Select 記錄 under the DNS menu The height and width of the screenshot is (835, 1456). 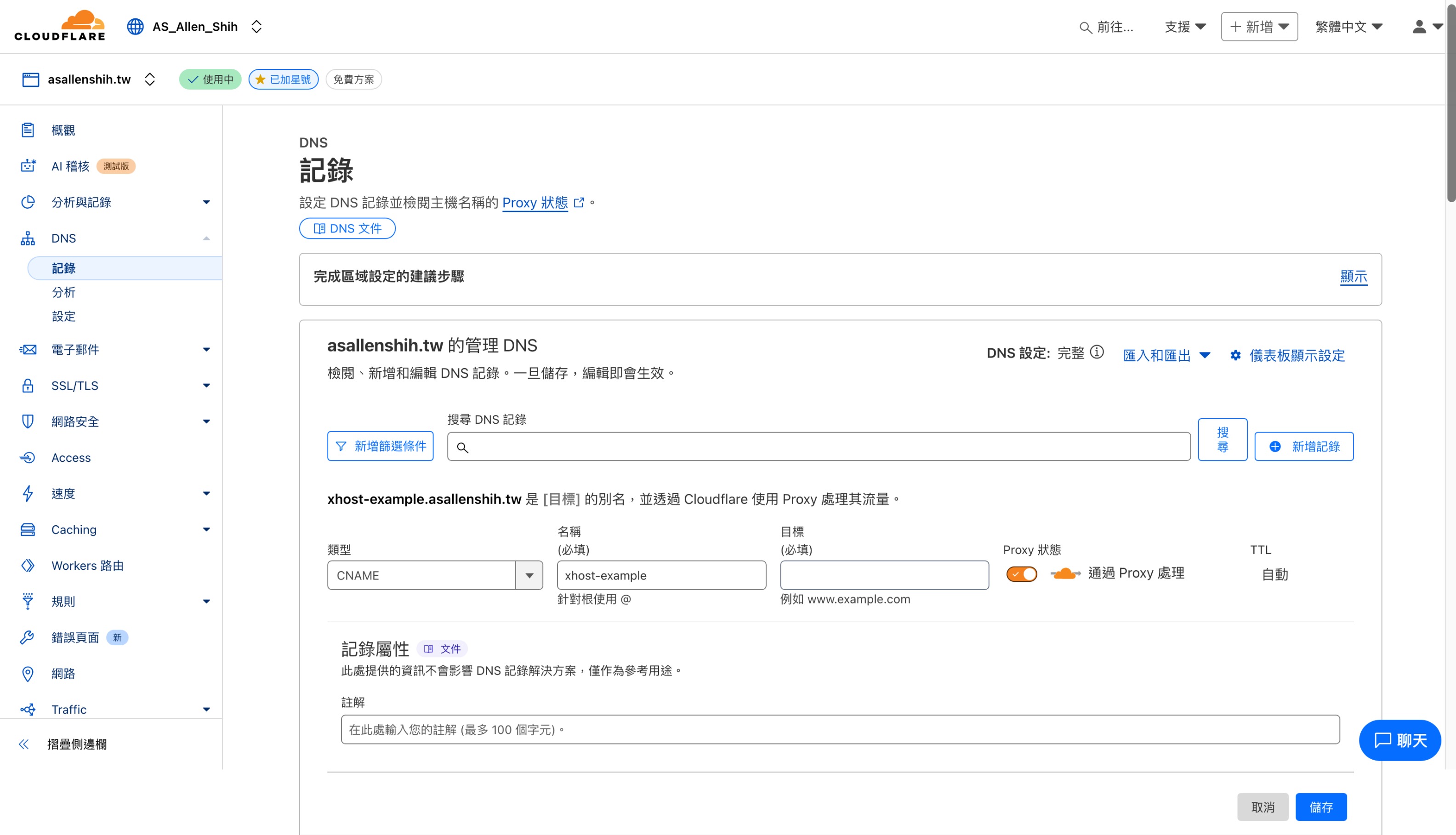125,268
